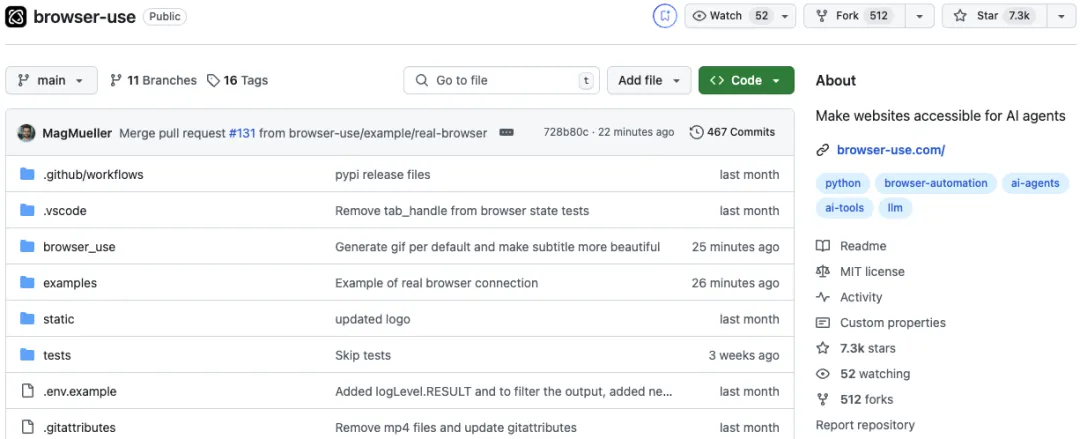Open the Watch notifications dropdown
Screen dimensions: 1080x439
tap(740, 16)
